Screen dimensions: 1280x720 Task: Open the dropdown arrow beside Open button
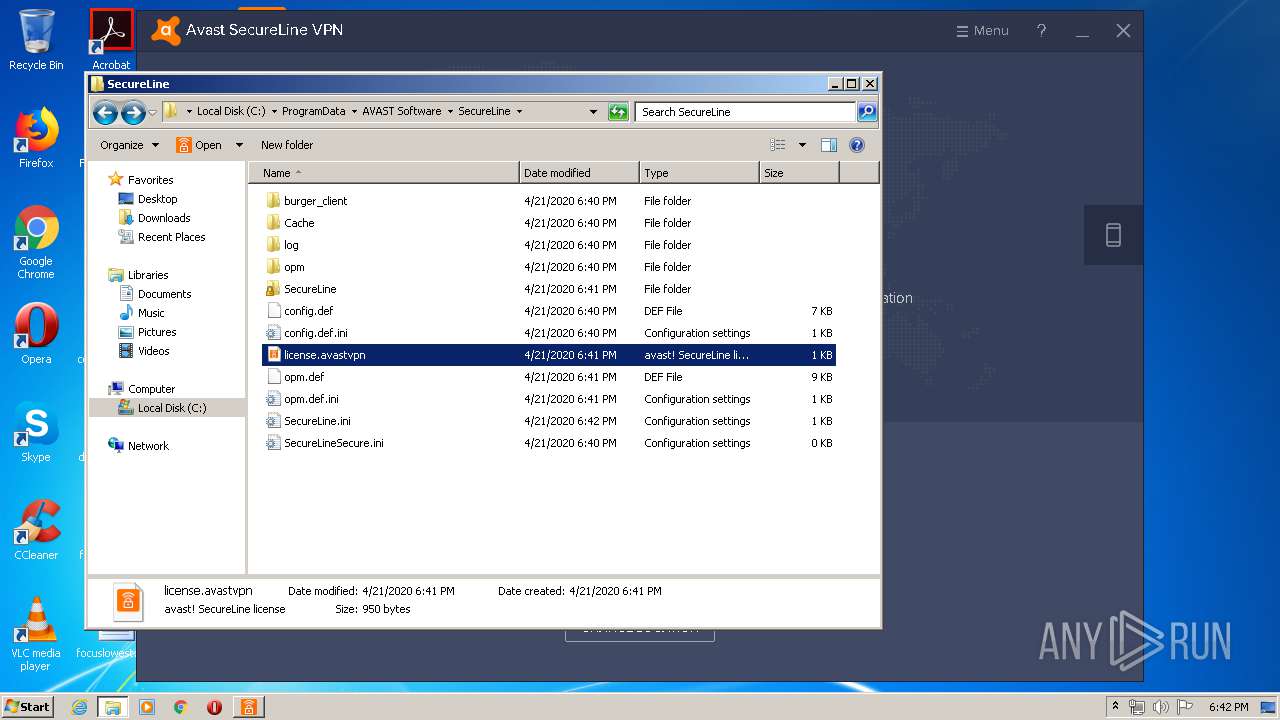239,145
